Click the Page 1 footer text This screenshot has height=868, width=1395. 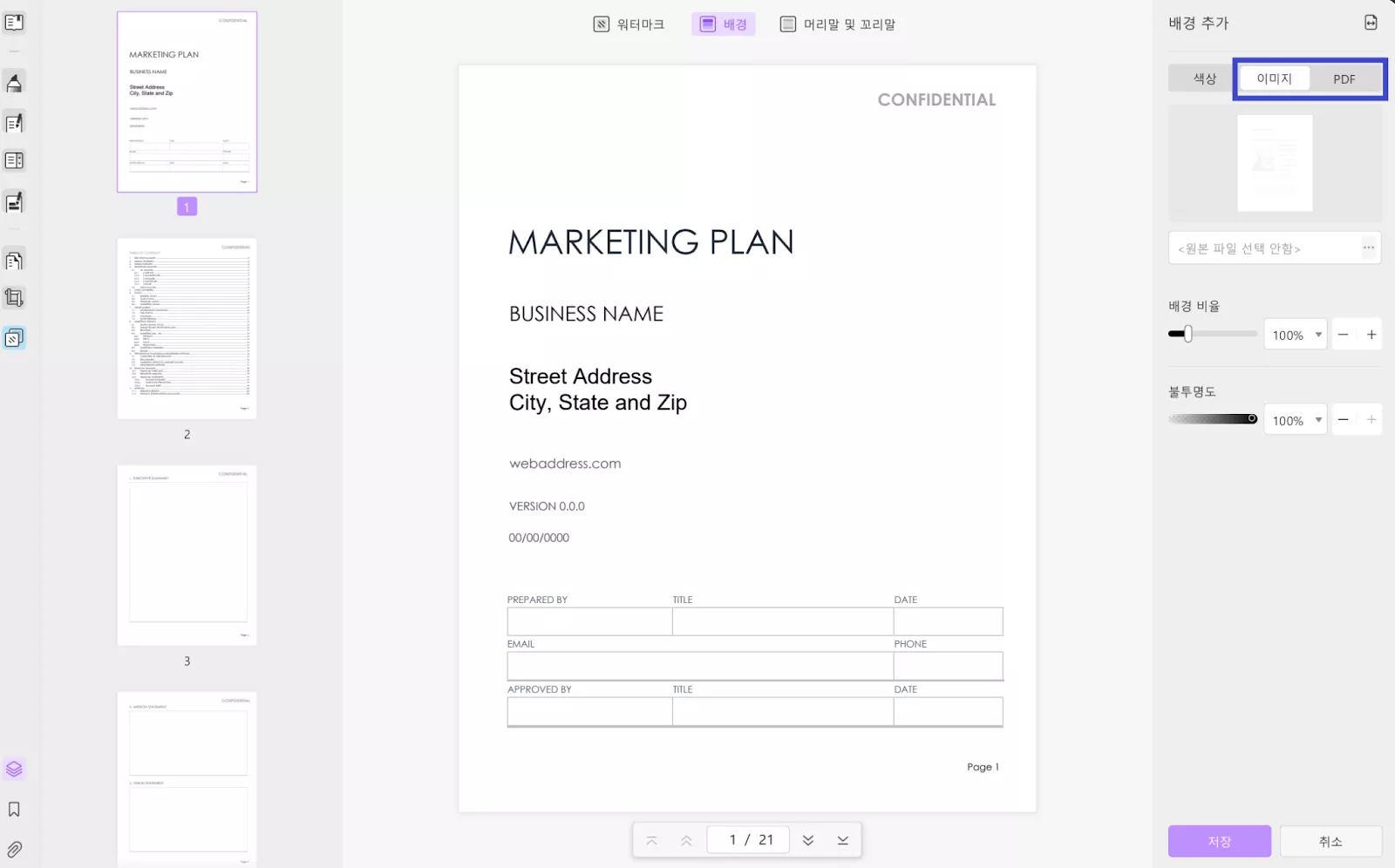click(x=983, y=767)
